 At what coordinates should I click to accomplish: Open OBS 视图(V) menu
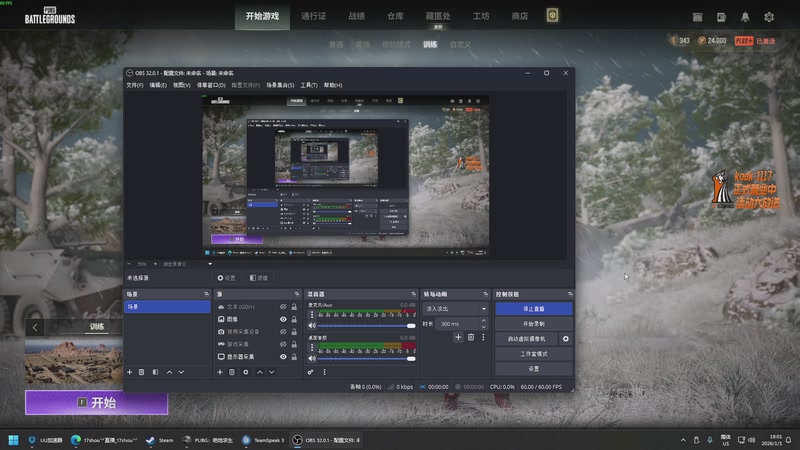[182, 85]
